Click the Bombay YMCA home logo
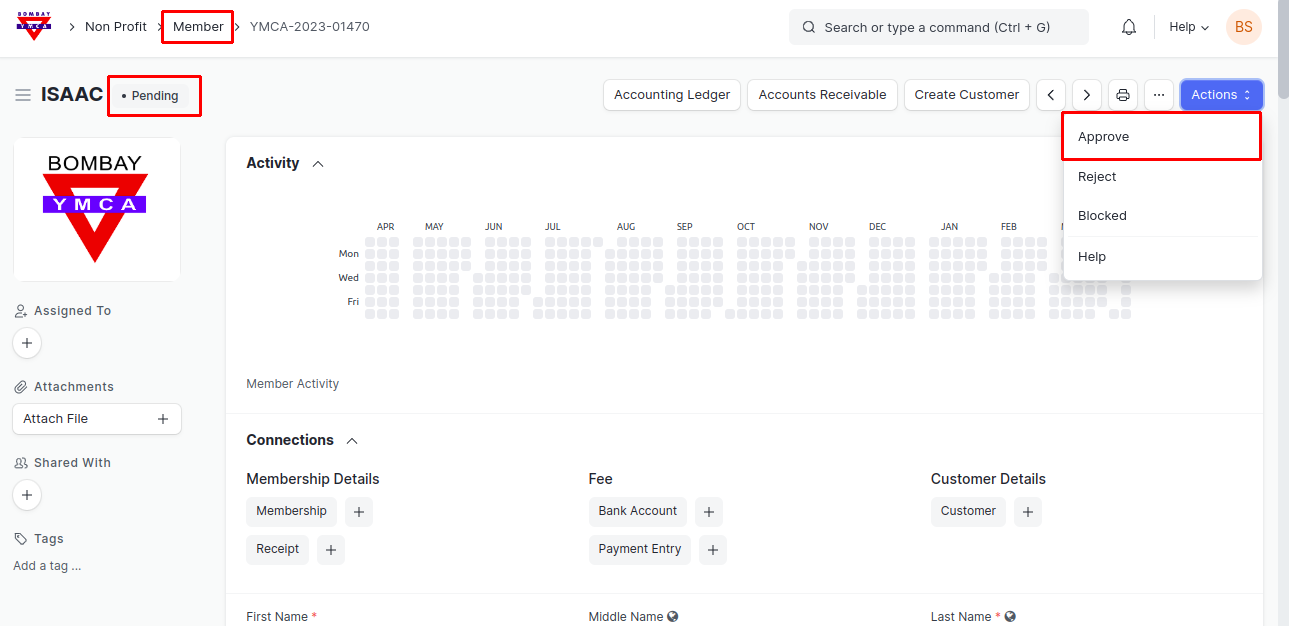The height and width of the screenshot is (626, 1289). (34, 27)
